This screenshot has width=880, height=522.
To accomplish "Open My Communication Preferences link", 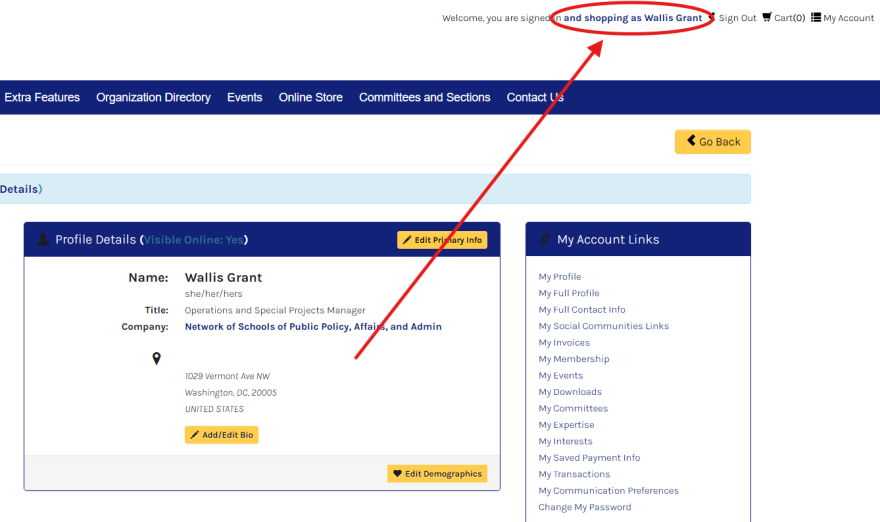I will point(608,491).
